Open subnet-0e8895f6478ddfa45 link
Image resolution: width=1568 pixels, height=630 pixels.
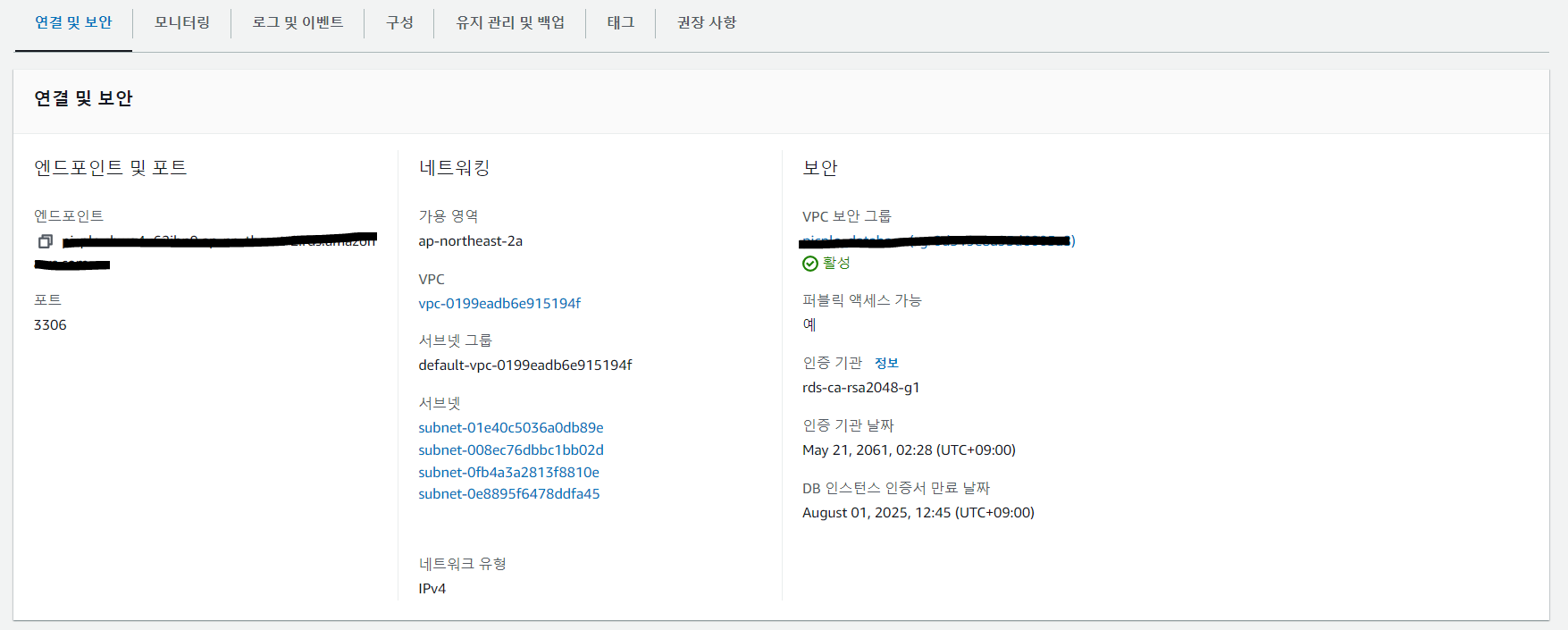pos(509,494)
